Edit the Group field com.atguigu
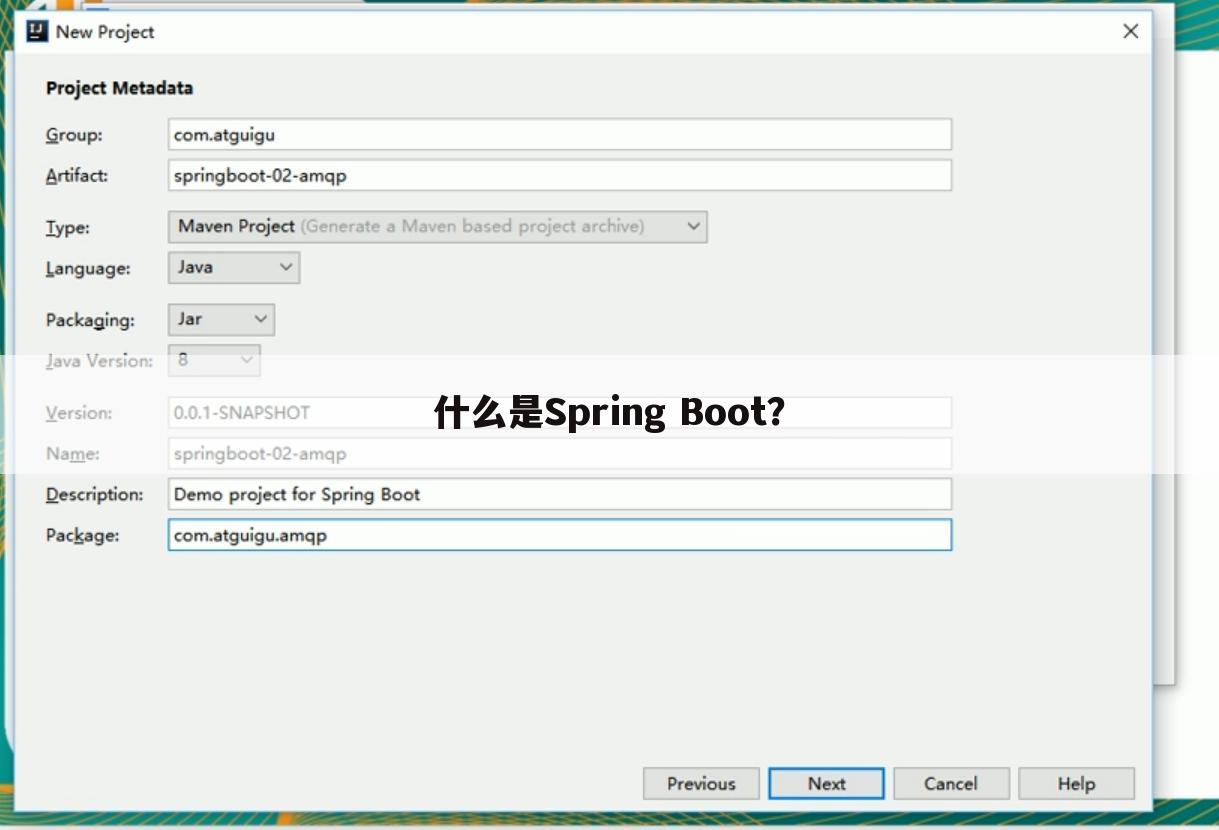The image size is (1219, 830). (x=560, y=134)
